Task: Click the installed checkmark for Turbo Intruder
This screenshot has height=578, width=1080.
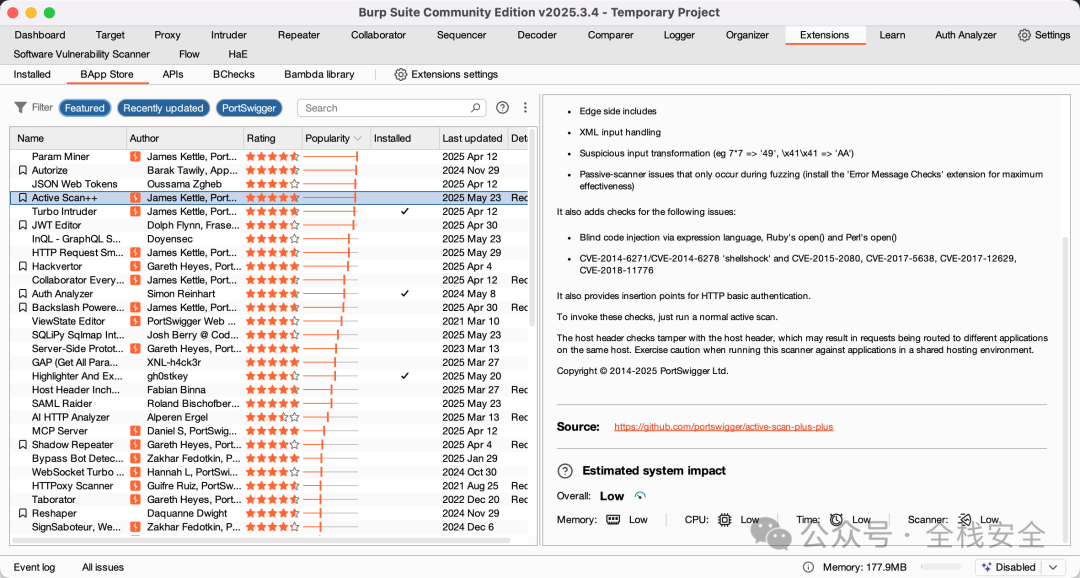Action: click(x=405, y=211)
